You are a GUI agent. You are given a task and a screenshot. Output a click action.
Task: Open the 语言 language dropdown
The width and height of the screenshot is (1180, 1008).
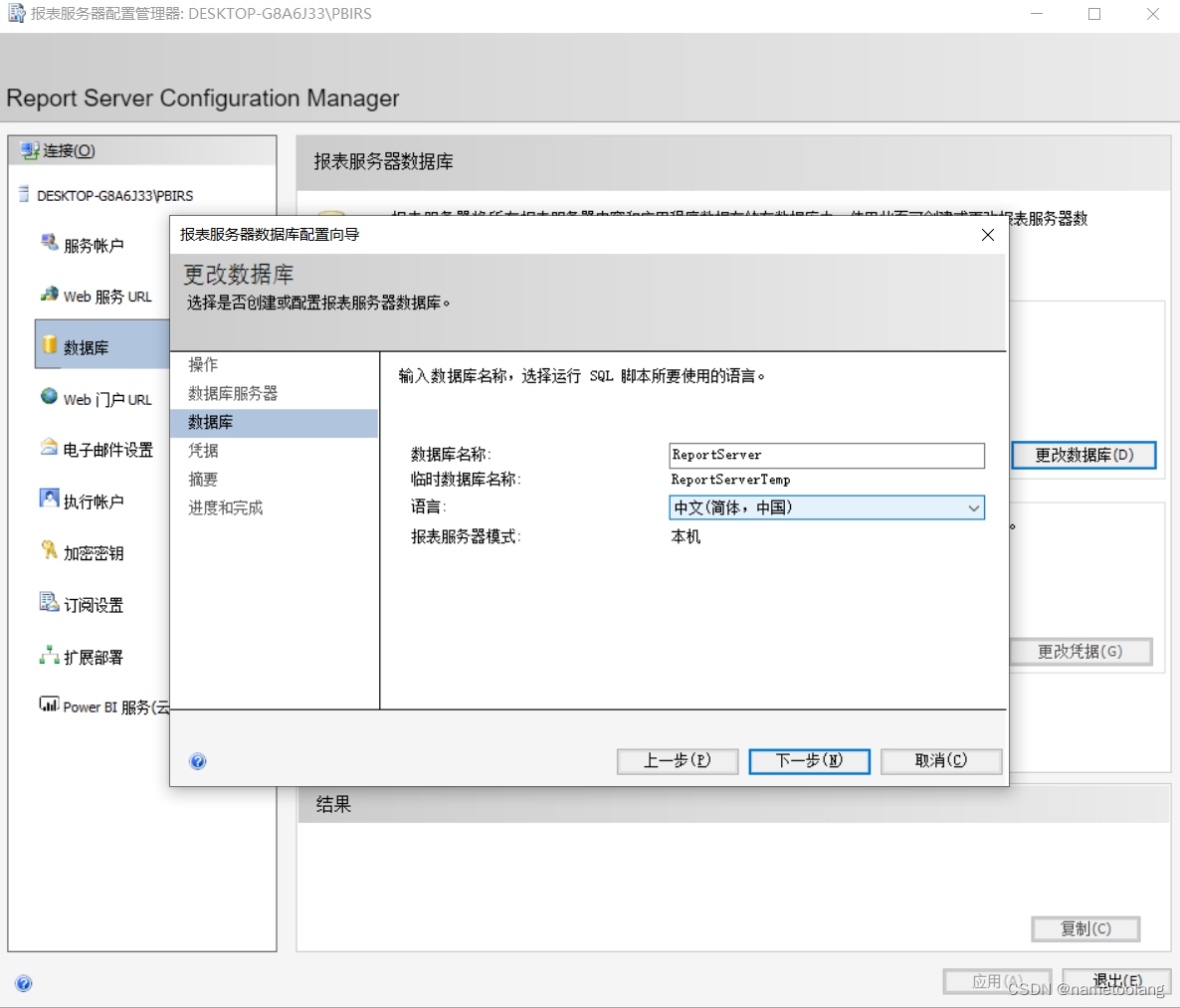pos(973,508)
